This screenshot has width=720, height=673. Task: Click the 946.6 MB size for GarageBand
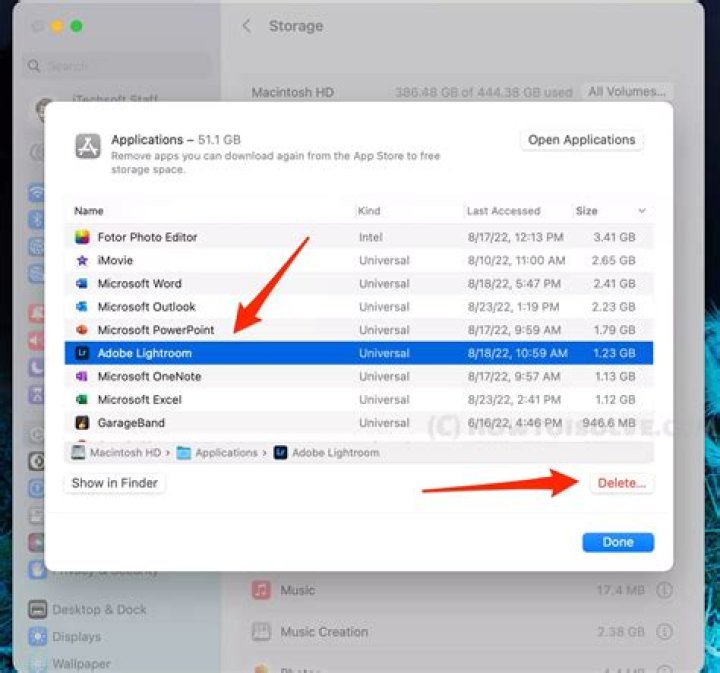click(609, 422)
